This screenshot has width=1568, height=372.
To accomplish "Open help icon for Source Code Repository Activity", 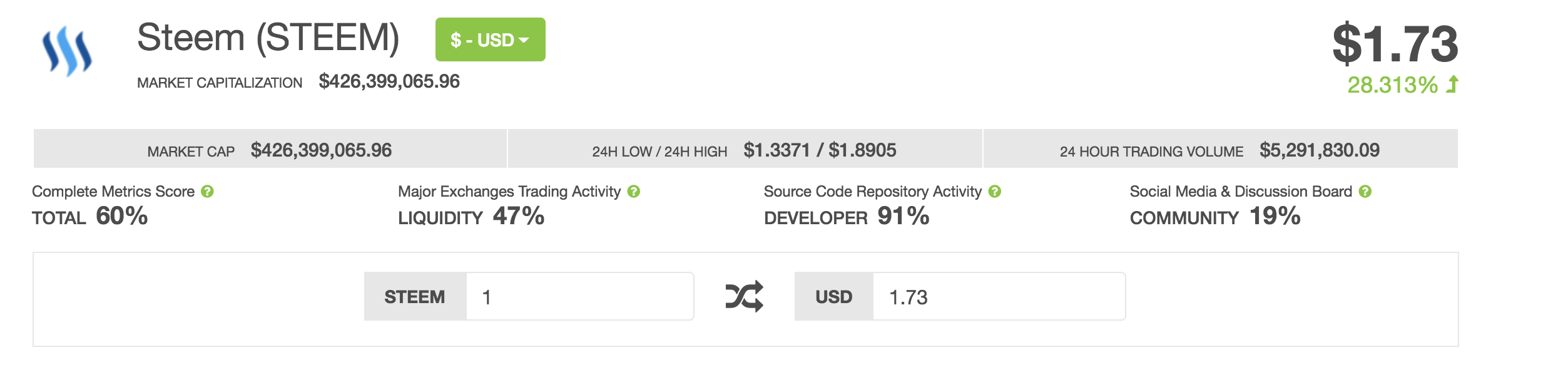I will pyautogui.click(x=995, y=192).
